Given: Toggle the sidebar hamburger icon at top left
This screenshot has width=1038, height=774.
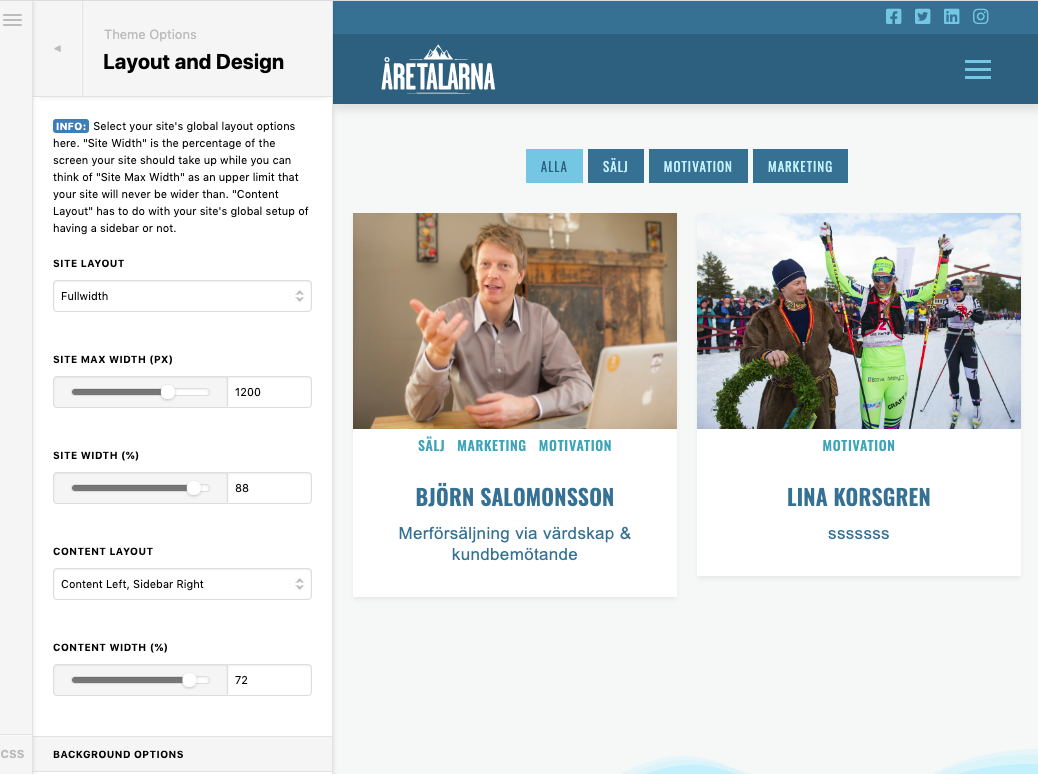Looking at the screenshot, I should point(13,20).
